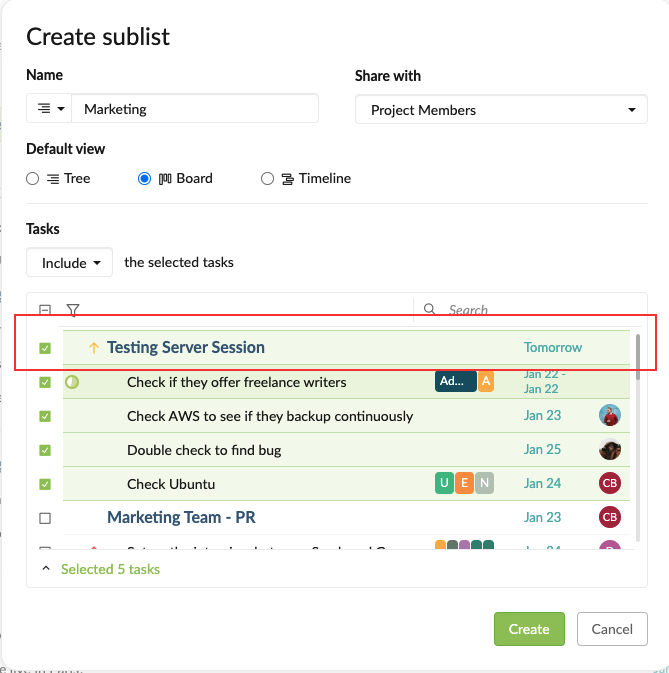Viewport: 669px width, 673px height.
Task: Open the list type icon dropdown beside Name
Action: click(x=49, y=109)
